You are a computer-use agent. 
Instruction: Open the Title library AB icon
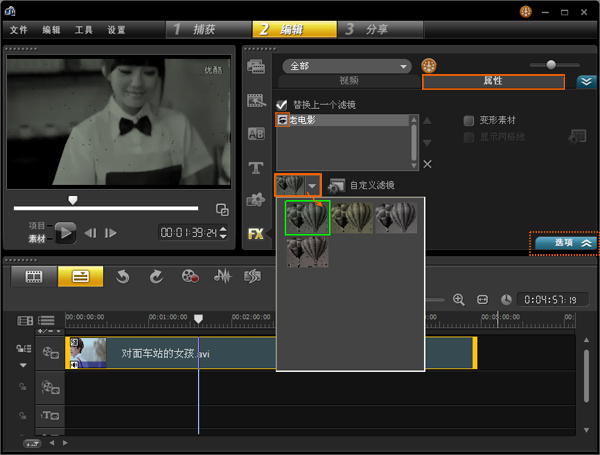(256, 134)
